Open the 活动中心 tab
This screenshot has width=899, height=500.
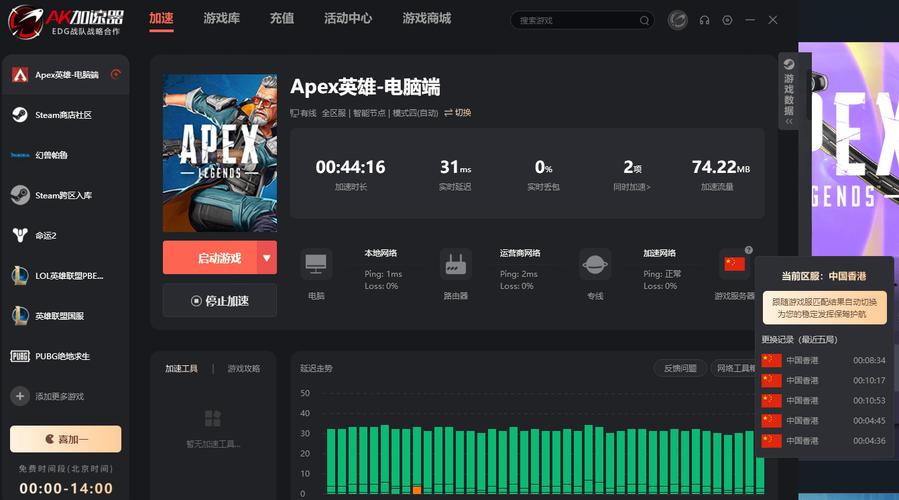pos(348,19)
